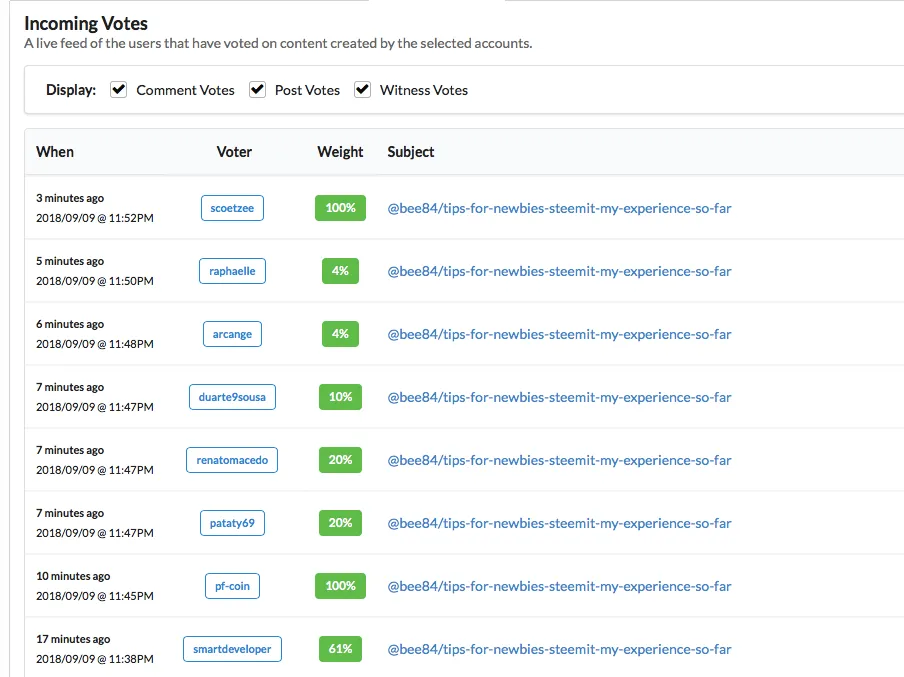Select voter duarte9sousa
The width and height of the screenshot is (904, 677).
coord(232,397)
